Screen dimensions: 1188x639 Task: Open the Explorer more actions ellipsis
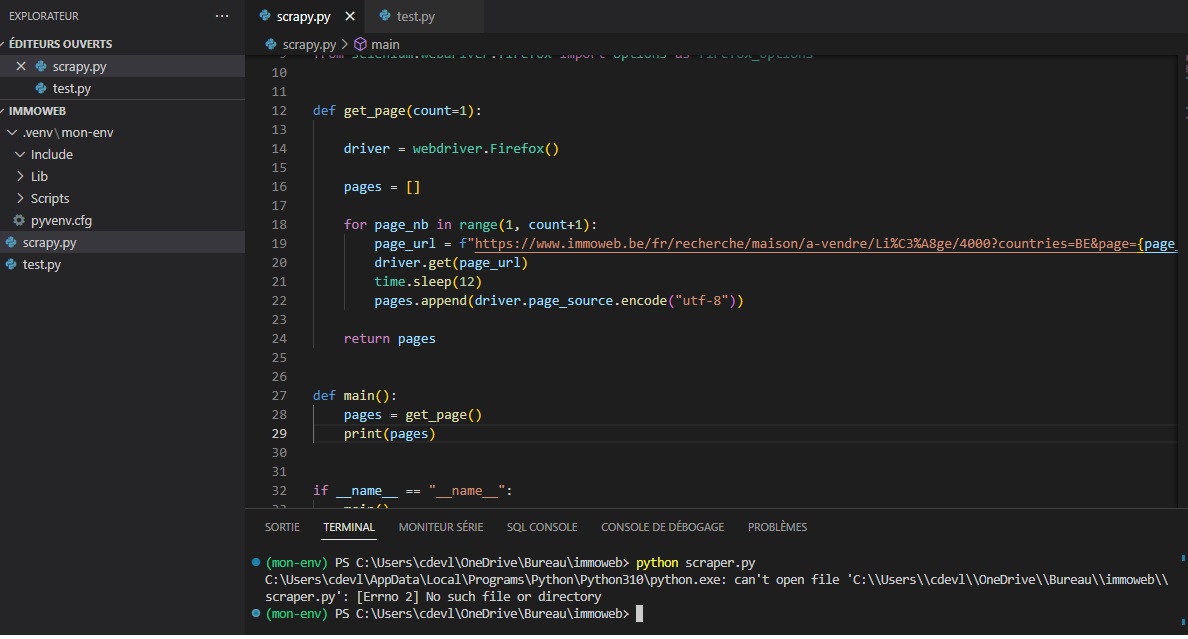click(221, 16)
